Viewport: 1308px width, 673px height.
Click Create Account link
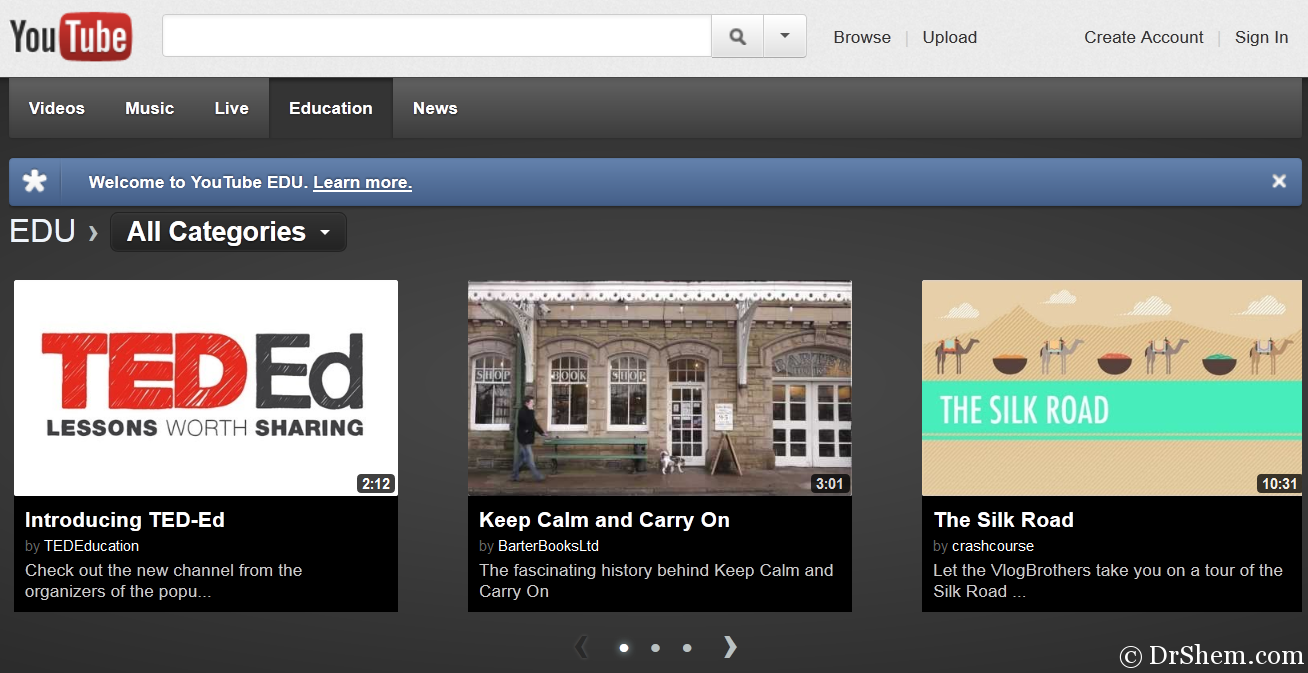(x=1143, y=37)
